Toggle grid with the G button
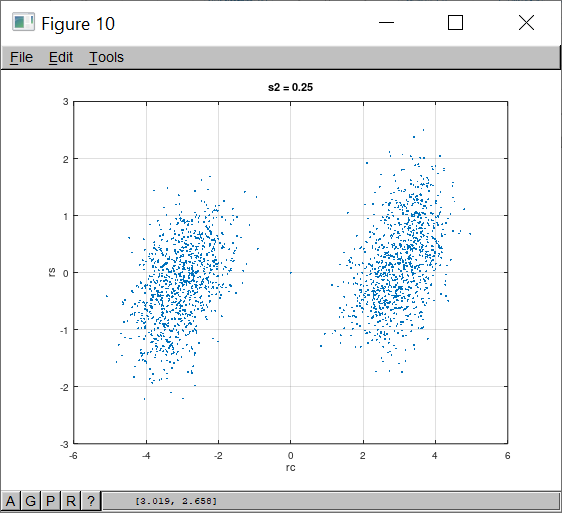This screenshot has height=513, width=562. [x=30, y=501]
